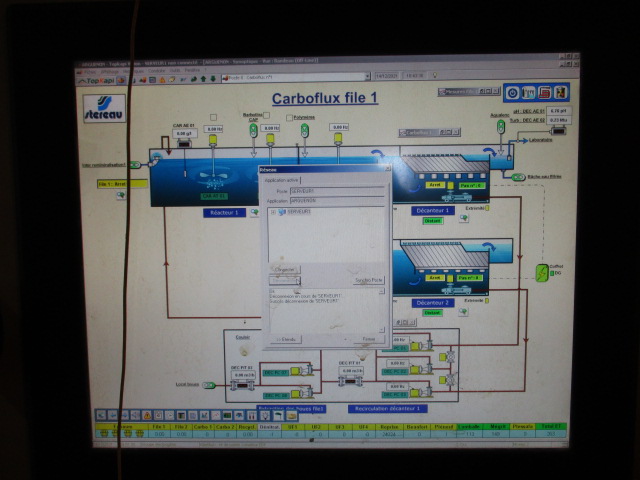The width and height of the screenshot is (640, 480).
Task: Click the Réacteur 1 mixer tank graphic
Action: (212, 179)
